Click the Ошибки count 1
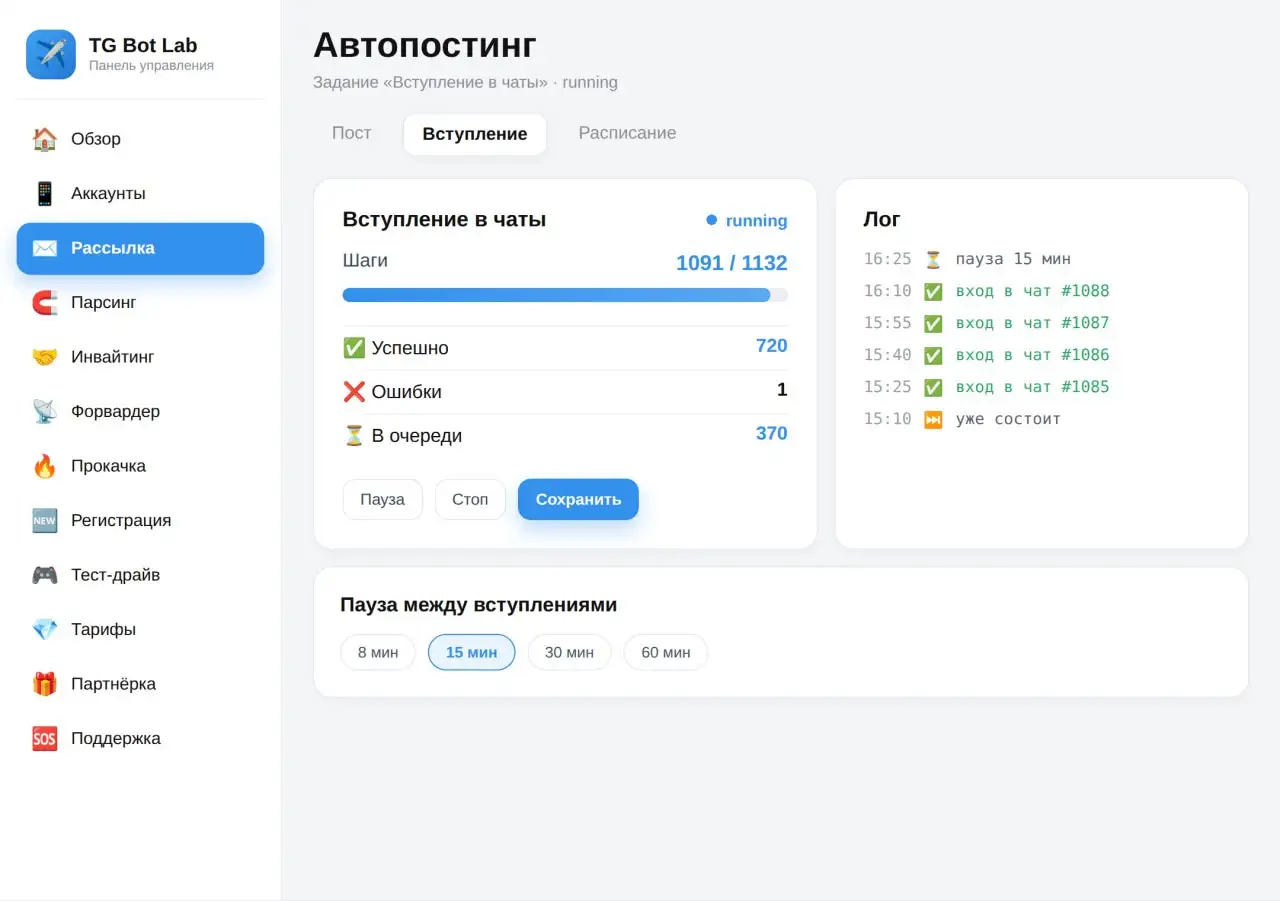Image resolution: width=1280 pixels, height=901 pixels. coord(782,390)
